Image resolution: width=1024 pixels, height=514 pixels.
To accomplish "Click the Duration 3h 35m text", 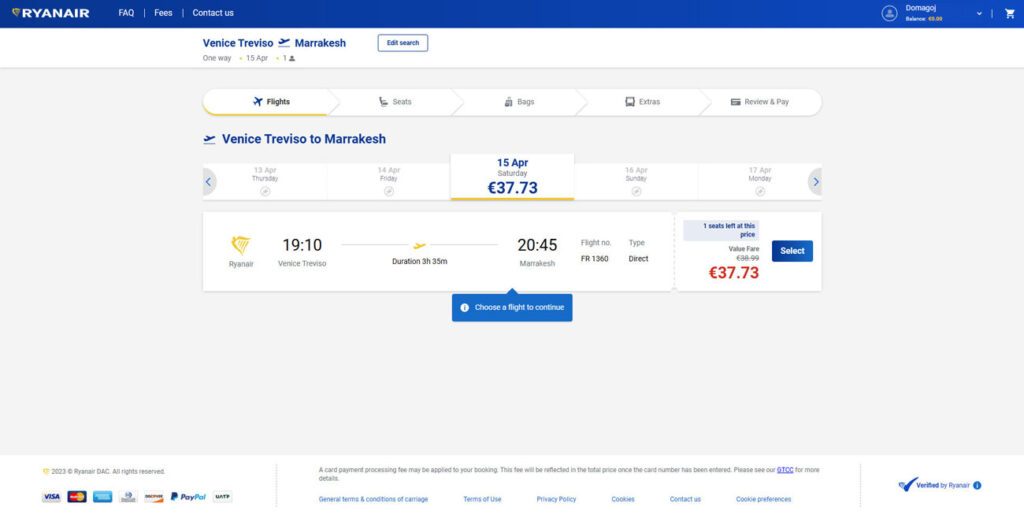I will (x=420, y=261).
